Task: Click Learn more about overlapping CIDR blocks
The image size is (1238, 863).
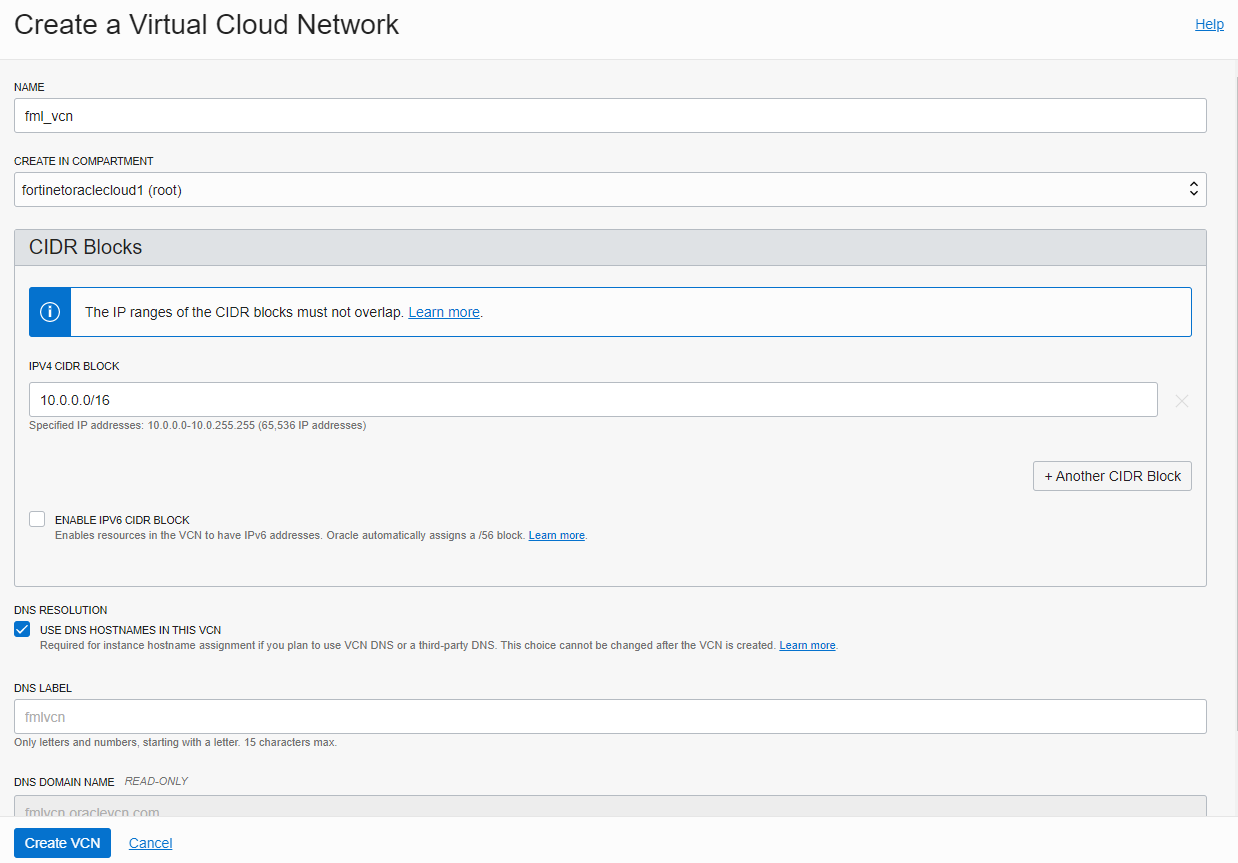Action: coord(443,311)
